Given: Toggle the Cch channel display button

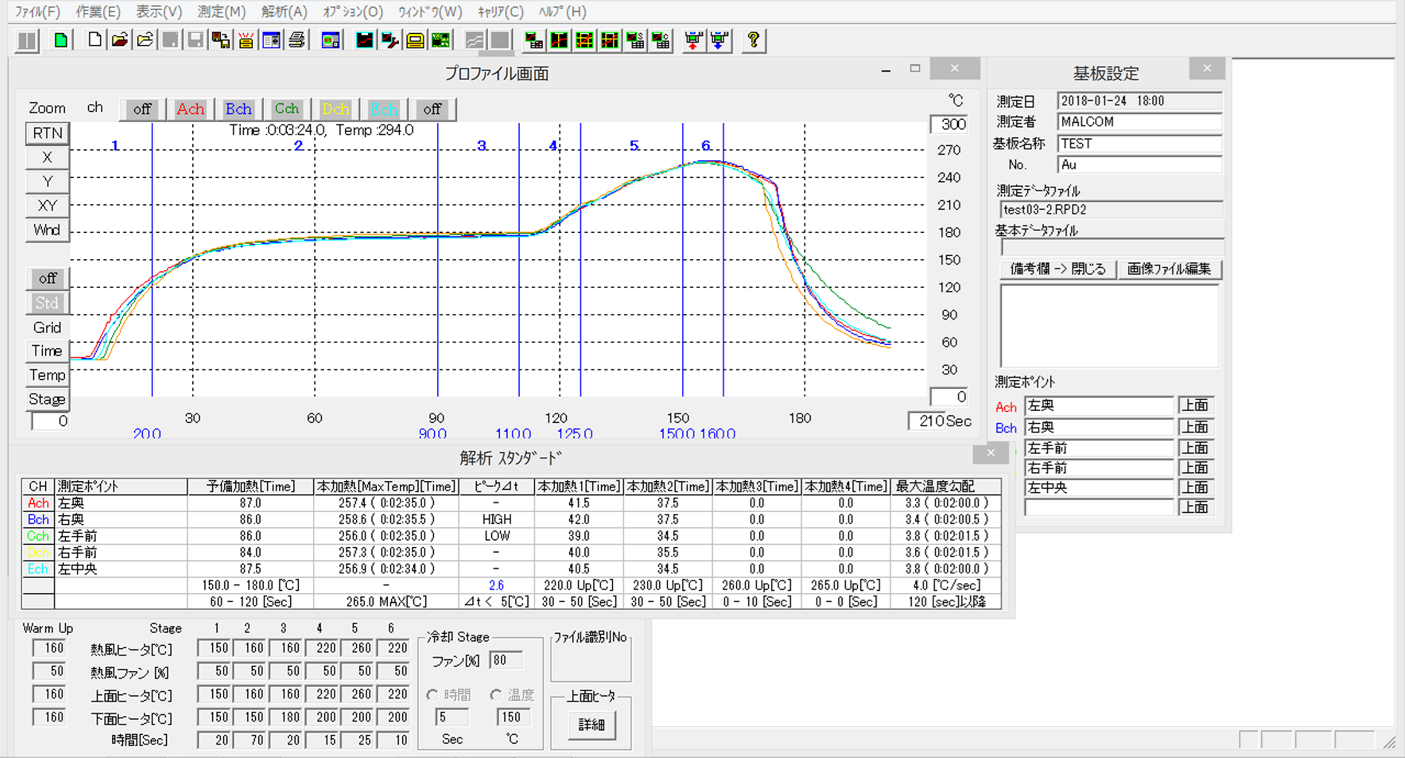Looking at the screenshot, I should pos(287,109).
